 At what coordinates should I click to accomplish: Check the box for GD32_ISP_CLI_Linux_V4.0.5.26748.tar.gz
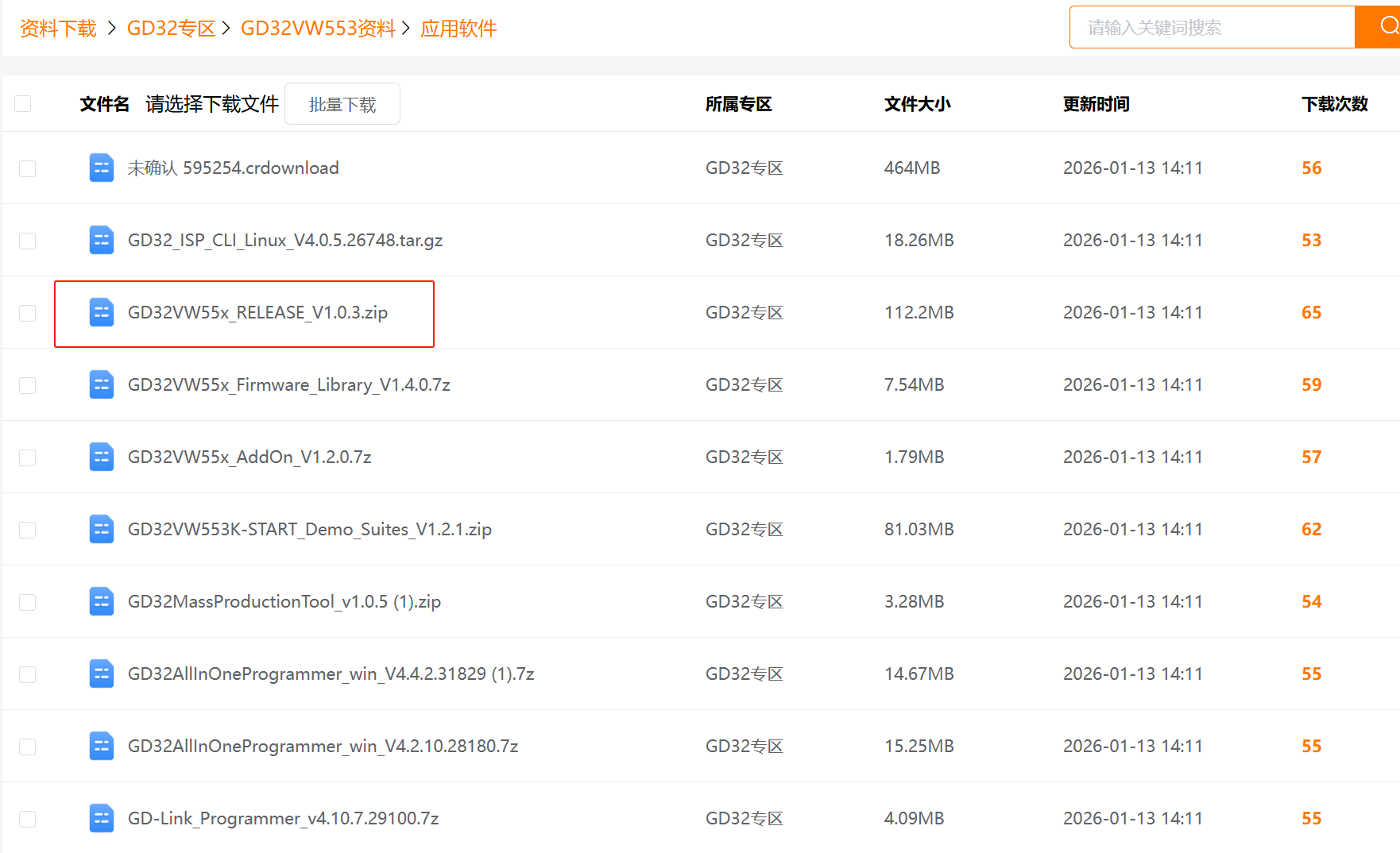28,241
